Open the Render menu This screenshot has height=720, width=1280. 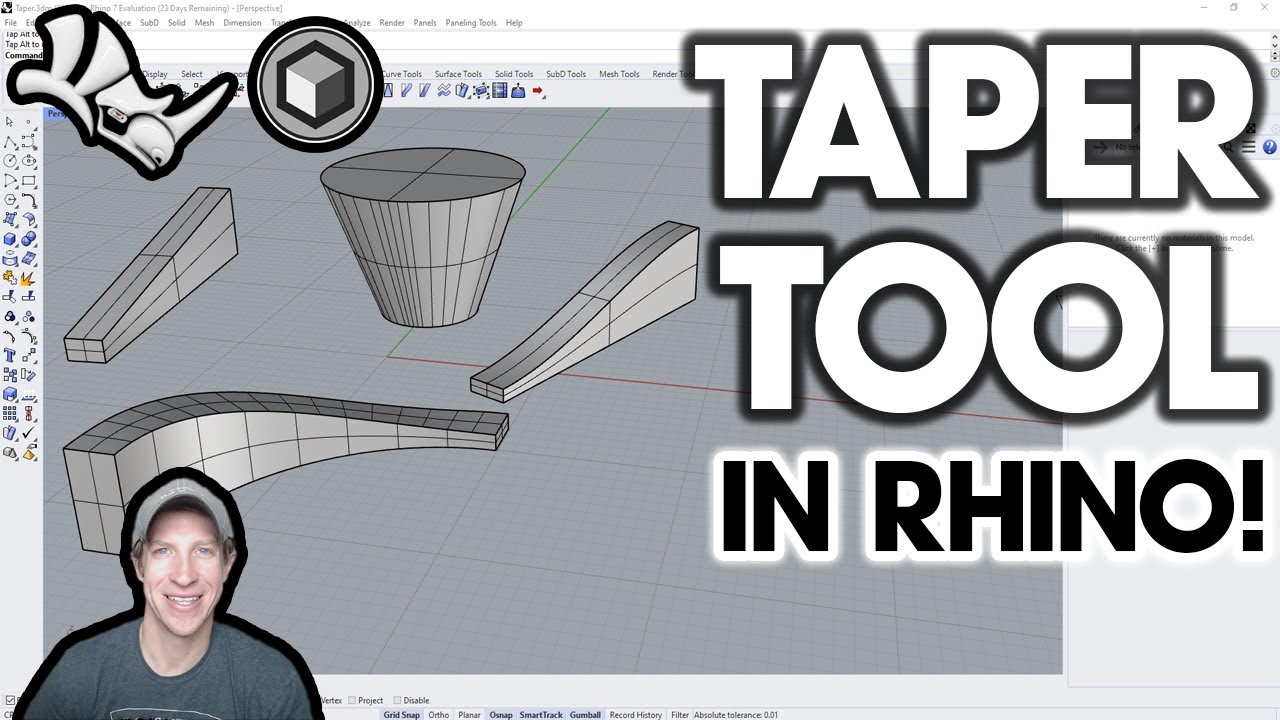tap(392, 22)
